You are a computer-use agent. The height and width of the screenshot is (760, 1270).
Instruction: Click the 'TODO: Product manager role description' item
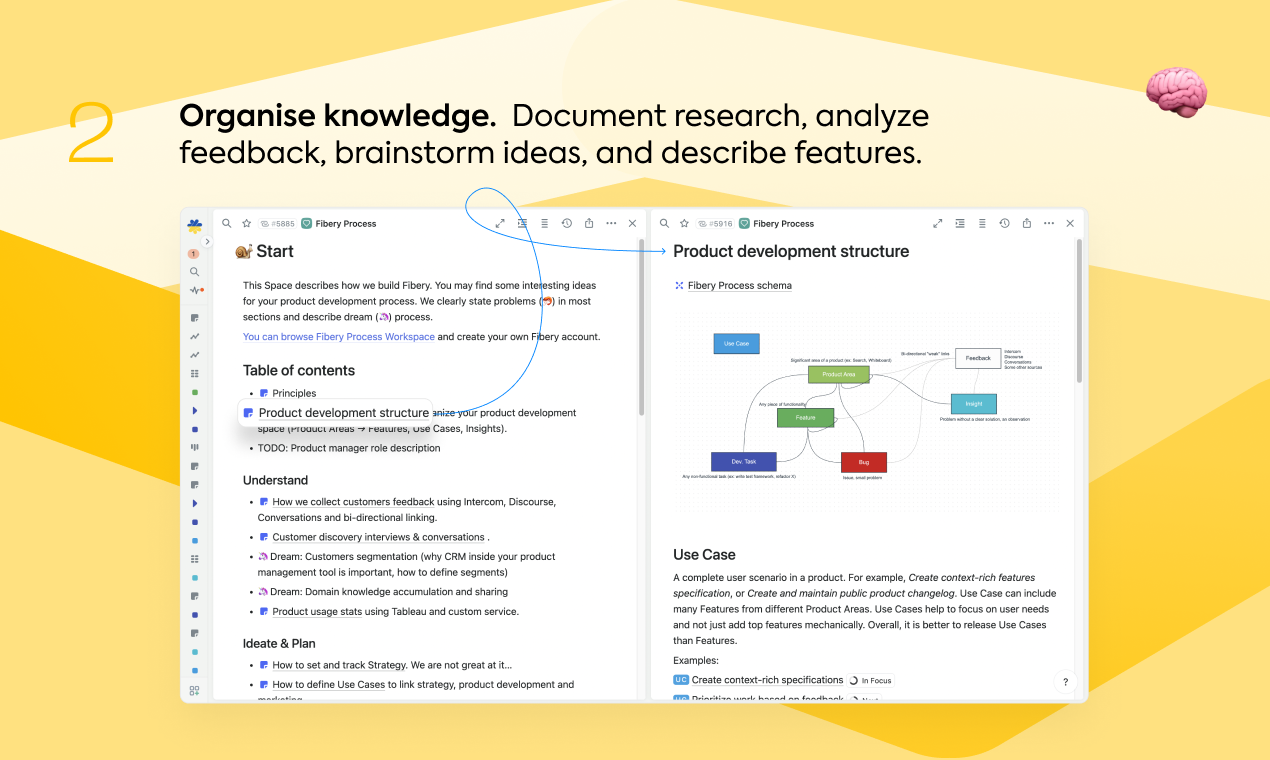(x=348, y=448)
